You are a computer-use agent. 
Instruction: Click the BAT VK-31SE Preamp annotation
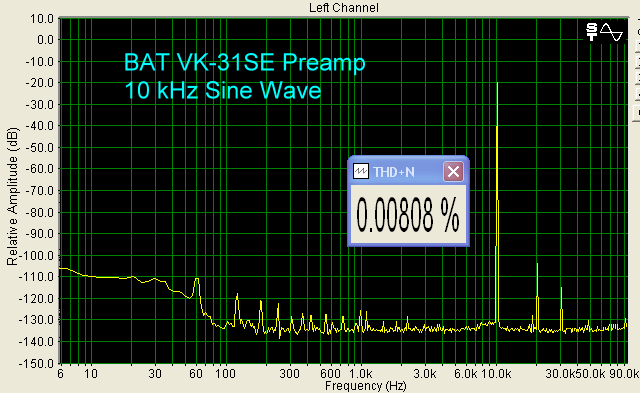coord(244,62)
